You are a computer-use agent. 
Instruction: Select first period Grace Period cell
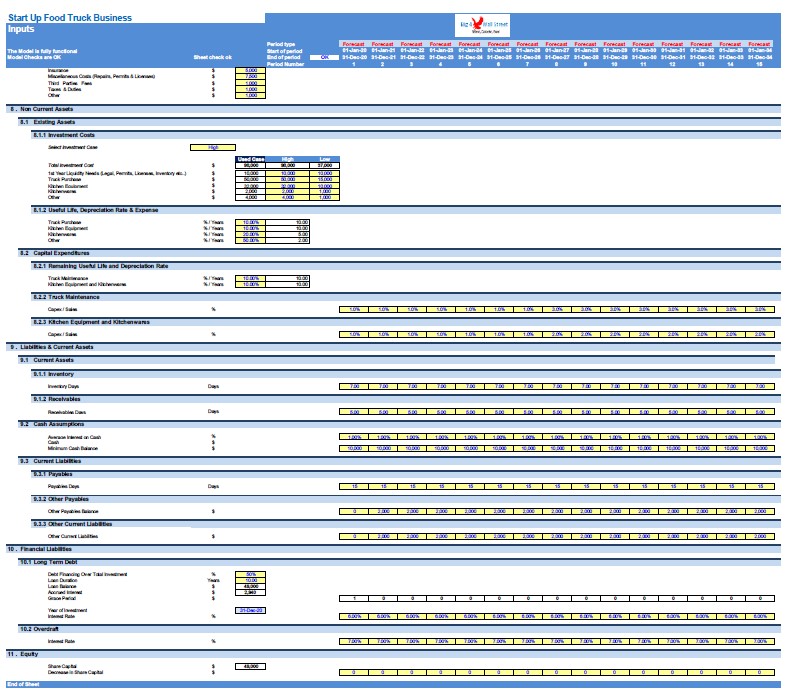point(354,597)
